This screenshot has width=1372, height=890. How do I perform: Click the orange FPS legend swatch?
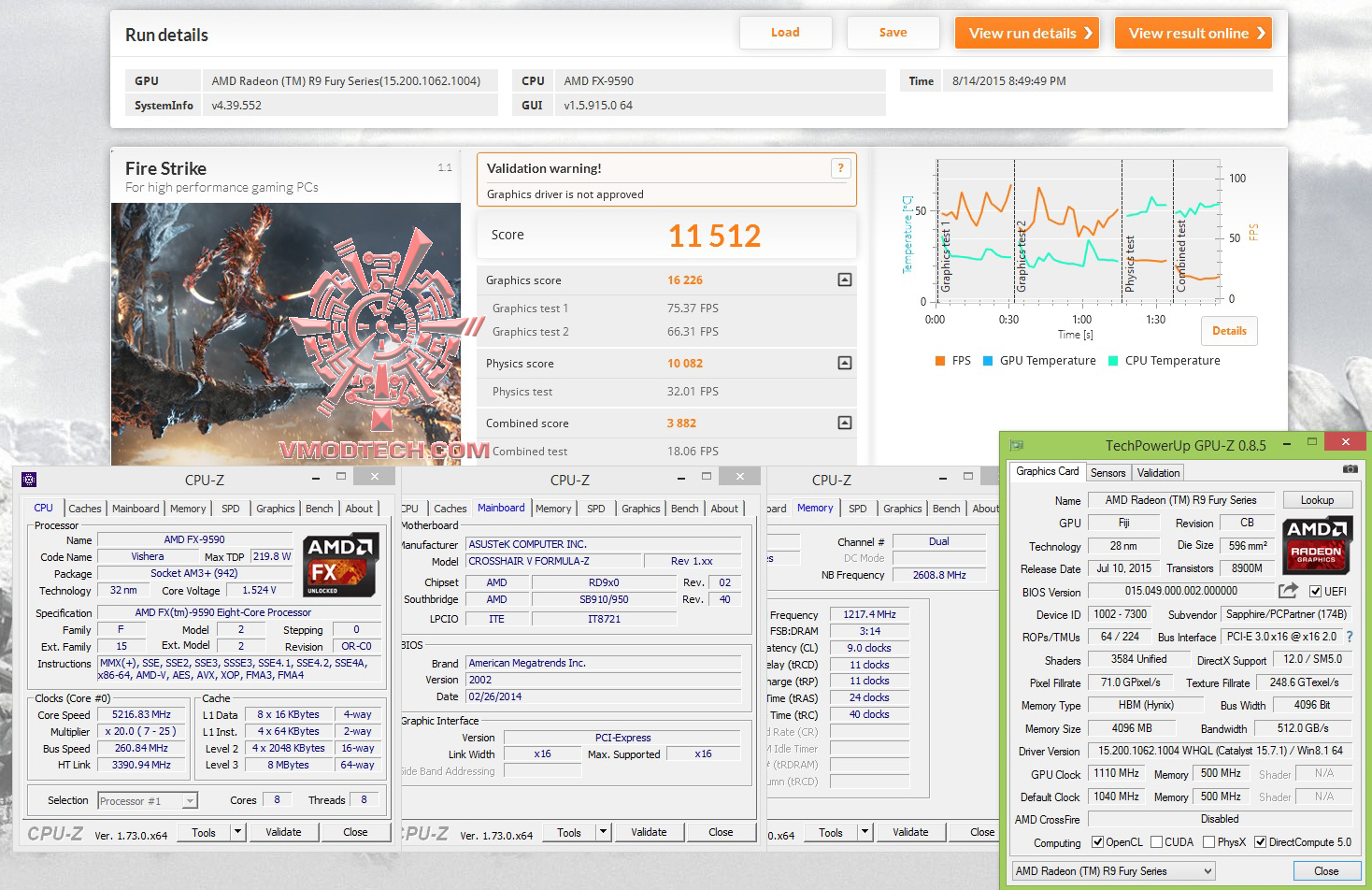(x=939, y=360)
